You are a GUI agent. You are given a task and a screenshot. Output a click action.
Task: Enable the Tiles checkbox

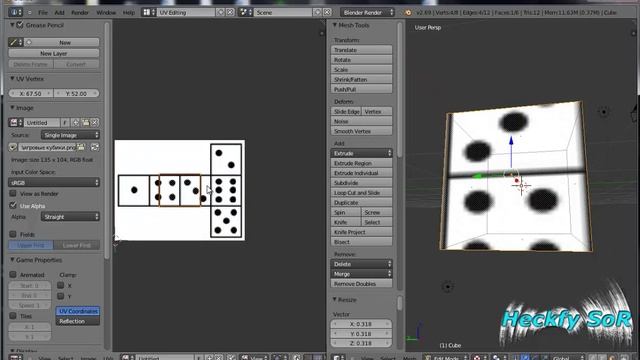click(13, 316)
